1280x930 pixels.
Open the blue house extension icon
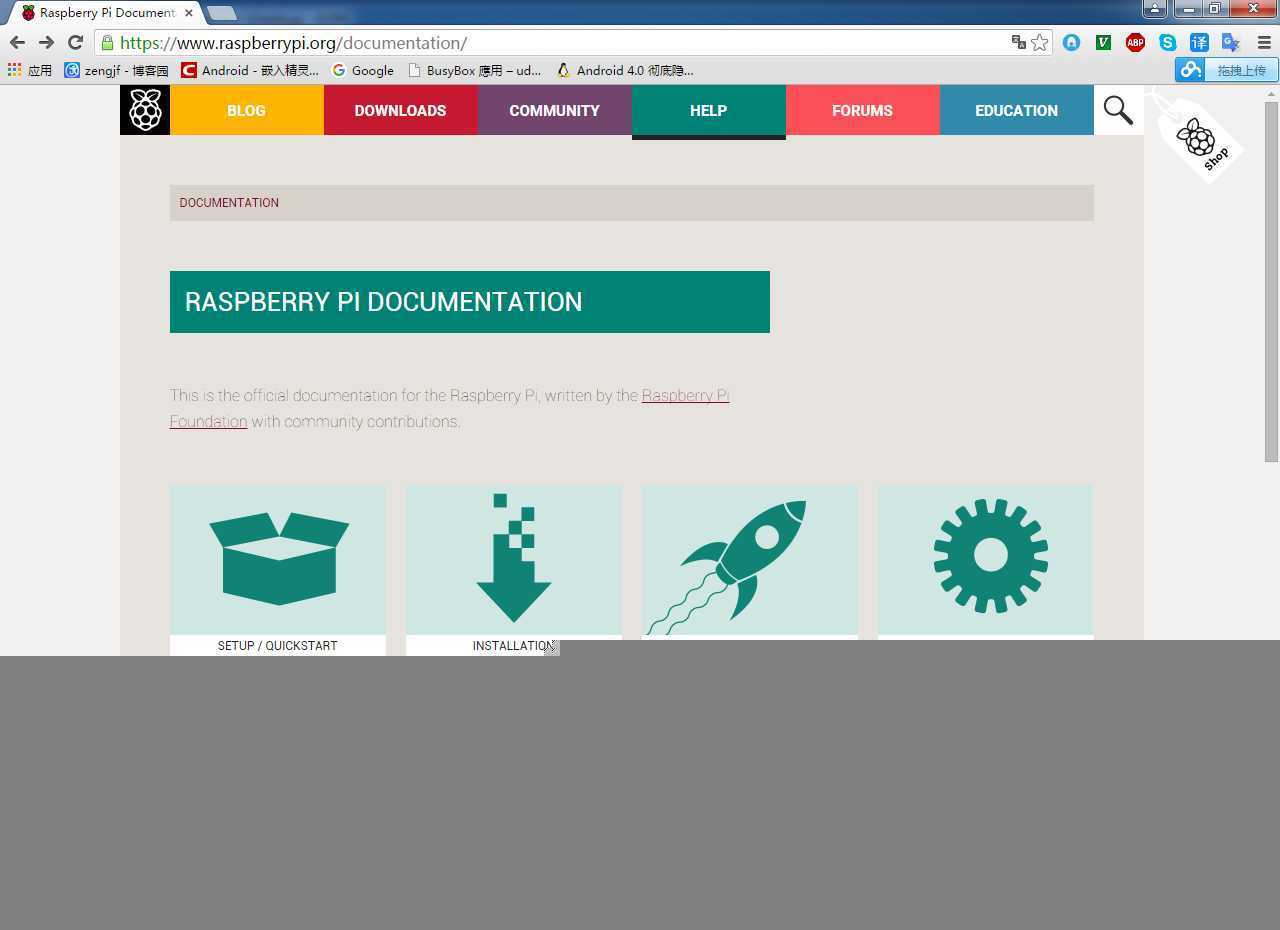1071,42
